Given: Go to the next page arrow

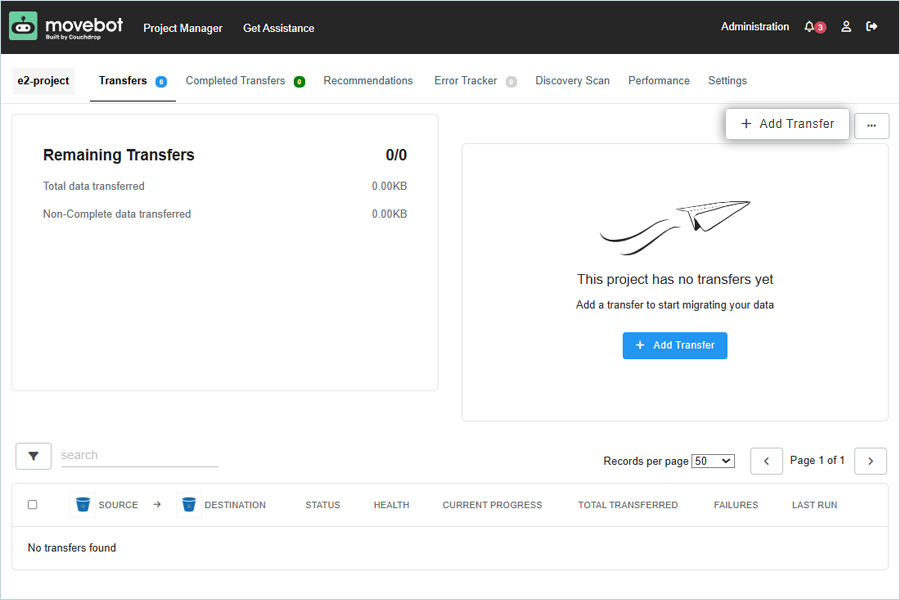Looking at the screenshot, I should pyautogui.click(x=870, y=461).
